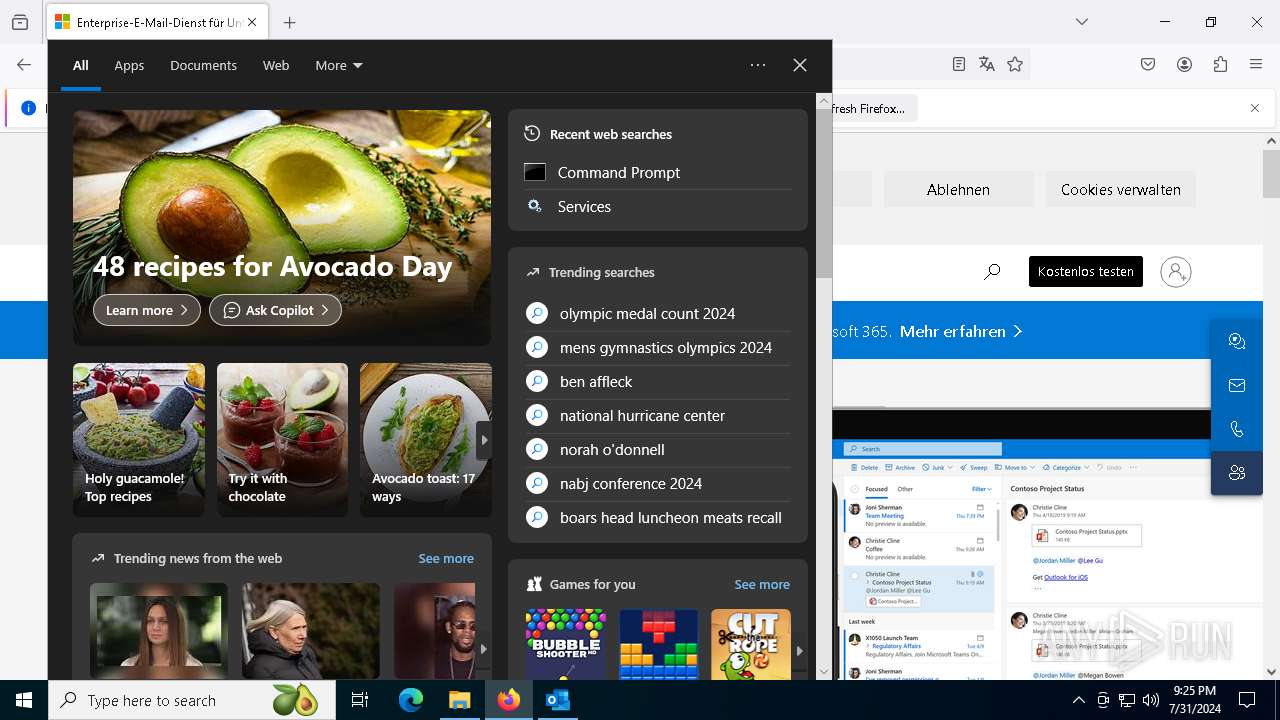Show hidden system tray icons
This screenshot has width=1280, height=720.
click(1079, 700)
